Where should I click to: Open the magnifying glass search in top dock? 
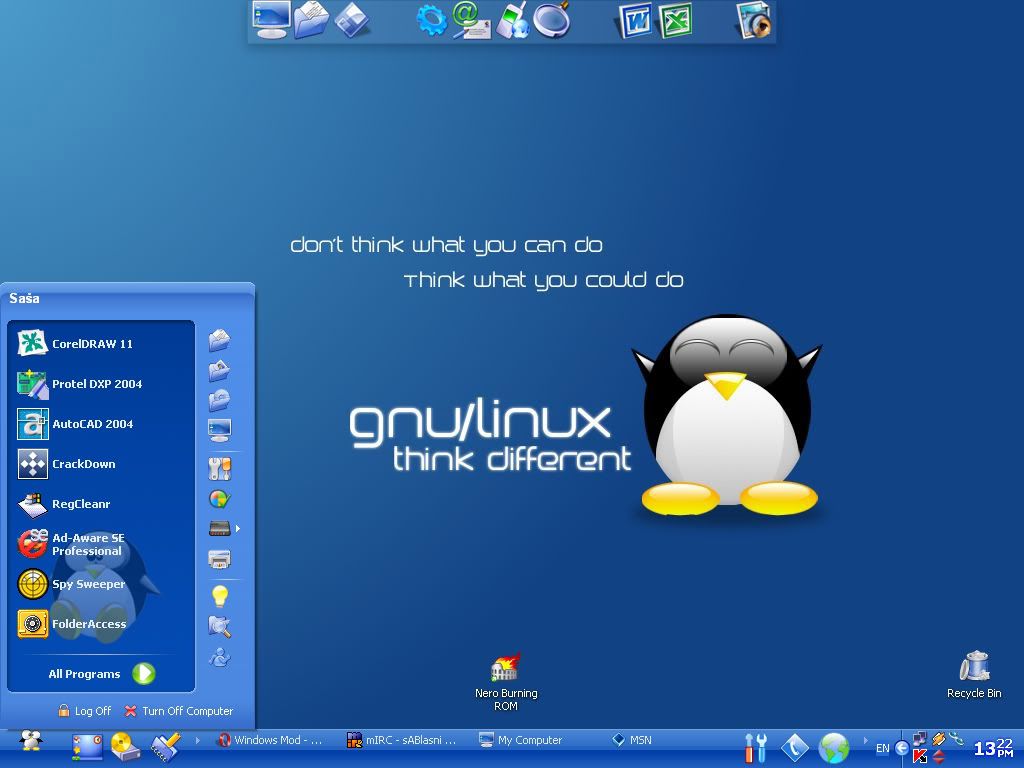552,20
